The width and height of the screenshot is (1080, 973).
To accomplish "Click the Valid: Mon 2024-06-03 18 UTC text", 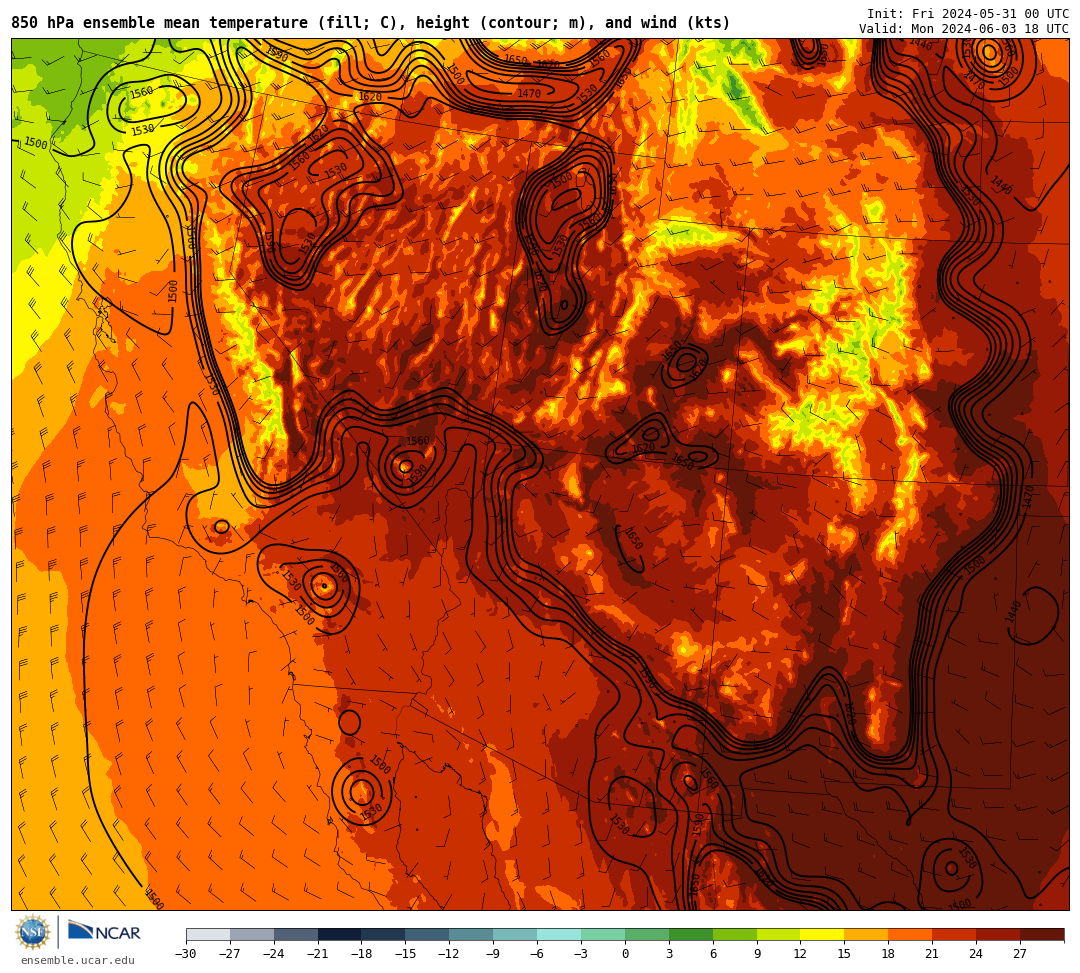I will pos(964,29).
